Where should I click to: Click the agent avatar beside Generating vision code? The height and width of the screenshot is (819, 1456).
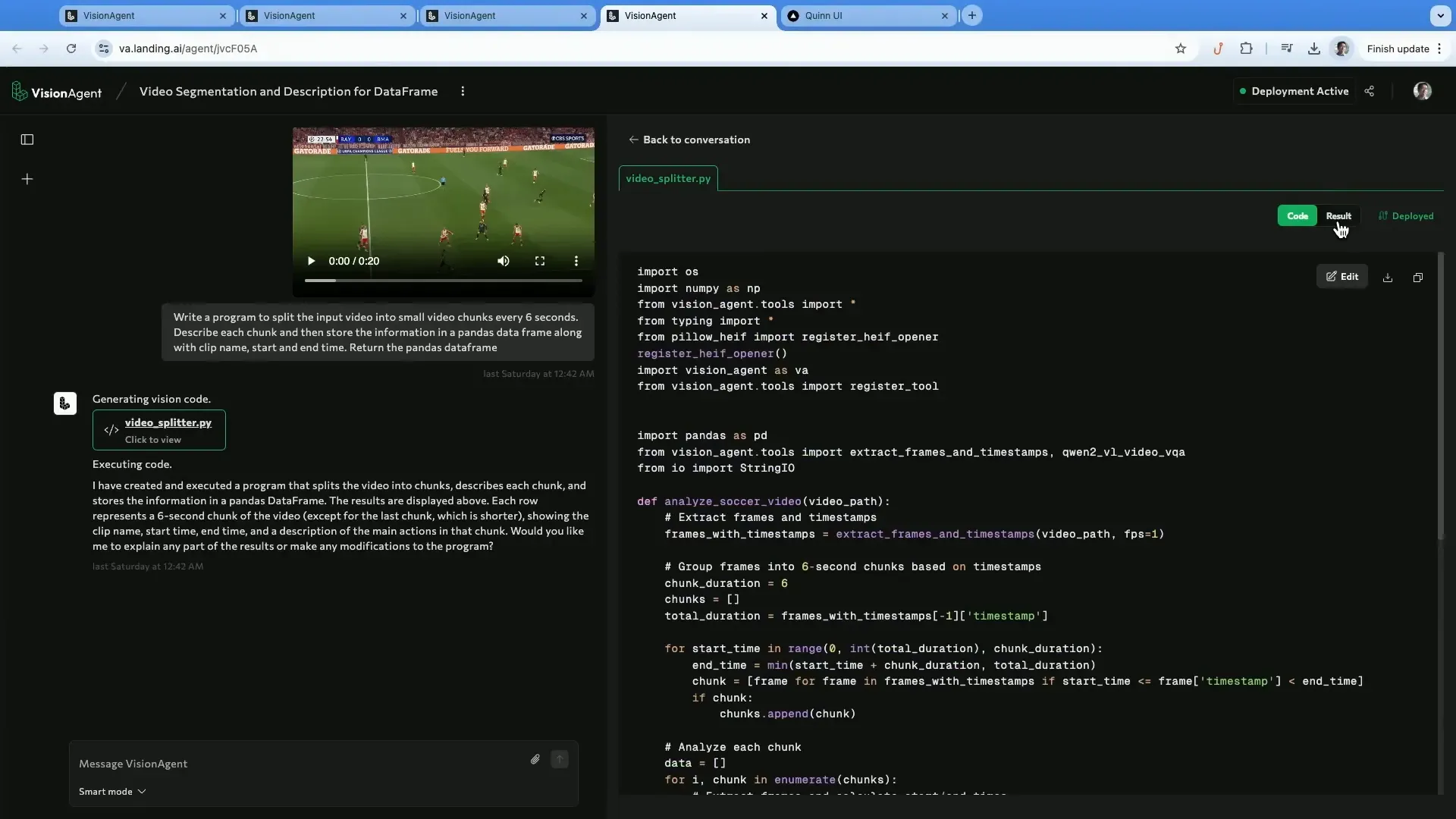click(65, 403)
